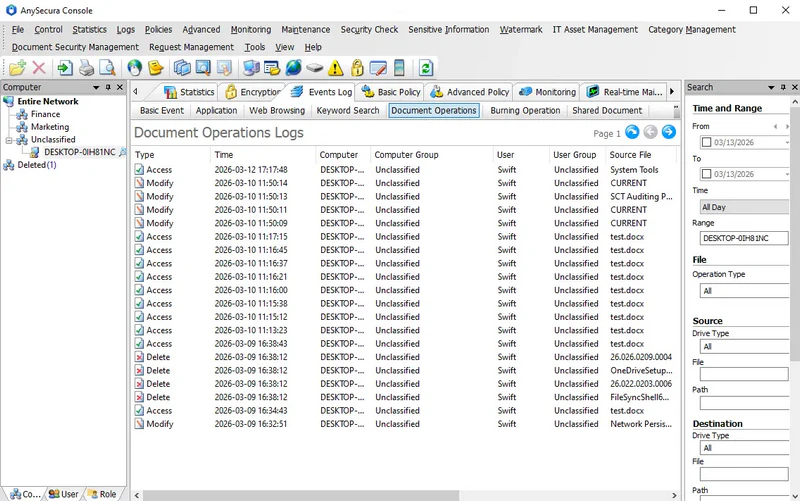The width and height of the screenshot is (800, 501).
Task: Select the Modify row for SCT Auditing P...
Action: [x=405, y=196]
